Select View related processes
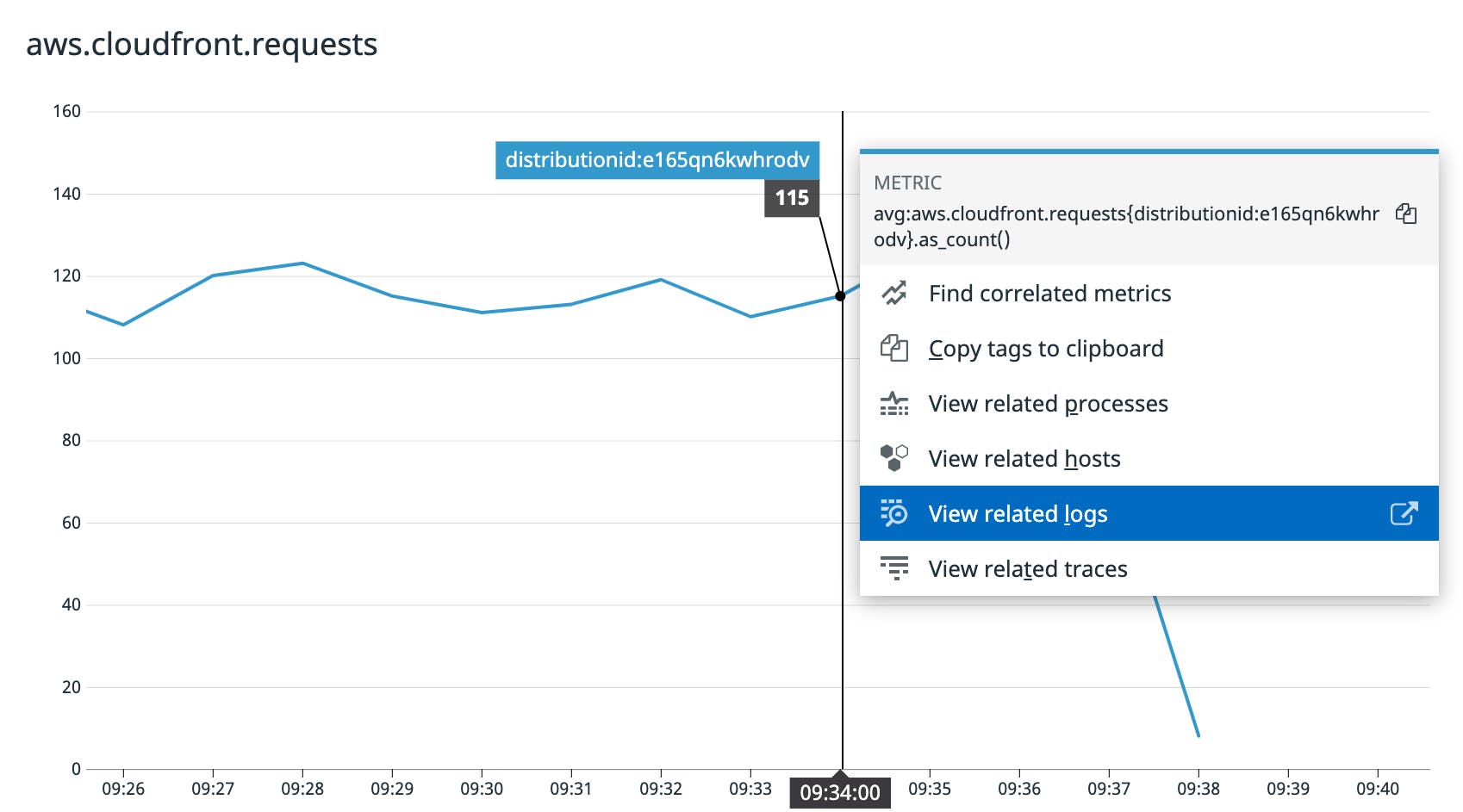Screen dimensions: 1463x812 (1049, 403)
